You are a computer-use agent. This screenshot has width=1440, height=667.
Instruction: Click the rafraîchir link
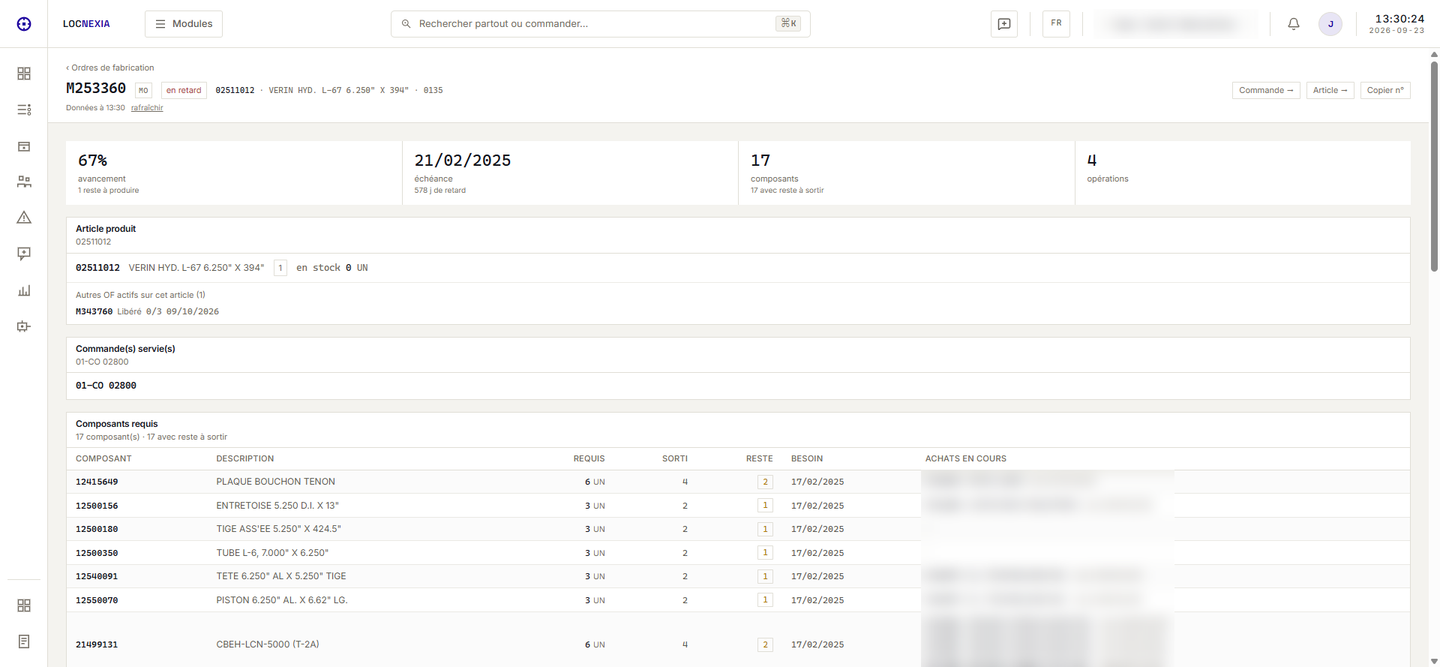[147, 108]
